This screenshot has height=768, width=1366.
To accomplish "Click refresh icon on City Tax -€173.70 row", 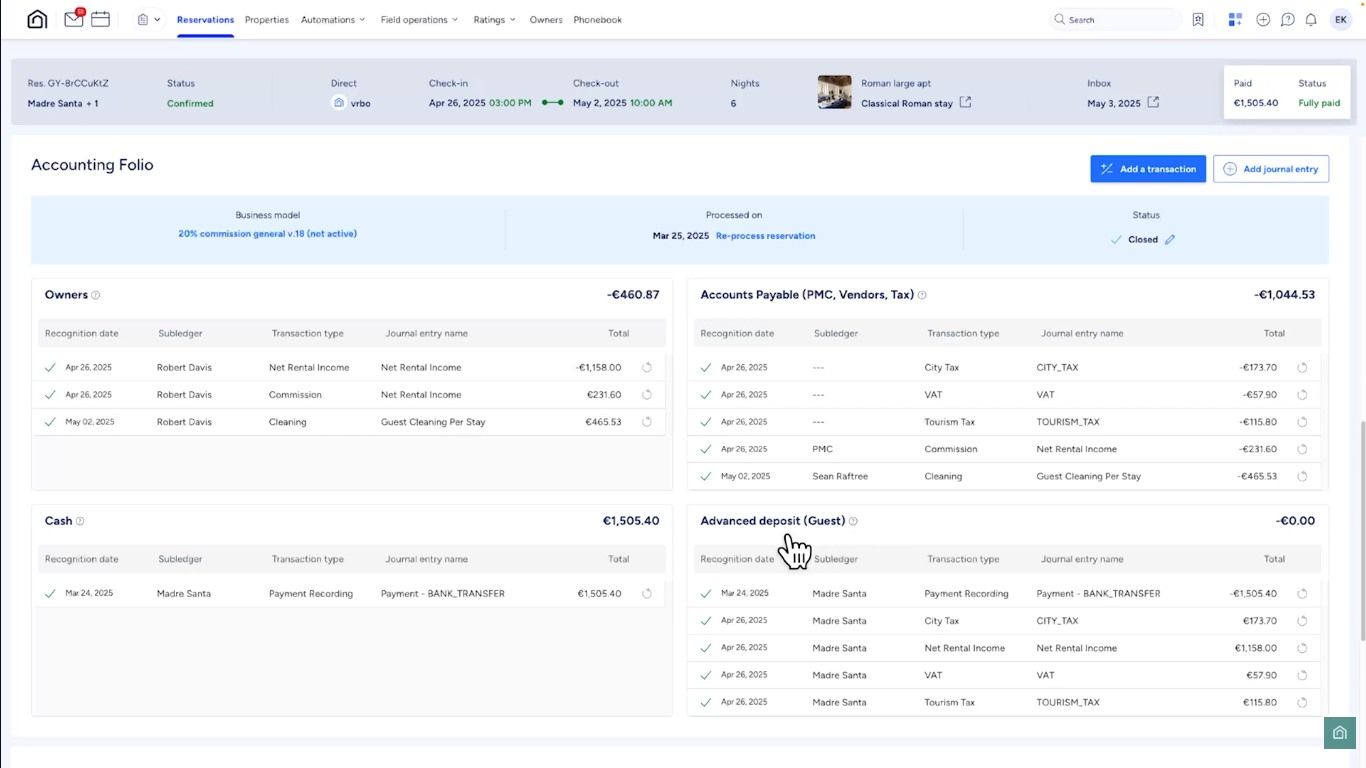I will [x=1302, y=368].
